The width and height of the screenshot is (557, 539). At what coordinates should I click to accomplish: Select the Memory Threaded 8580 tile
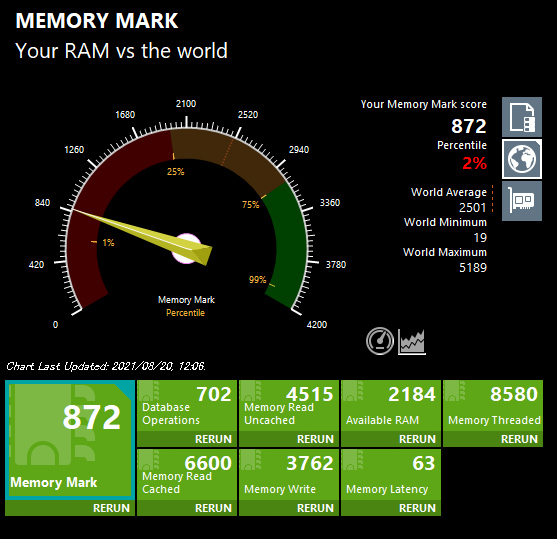point(493,406)
